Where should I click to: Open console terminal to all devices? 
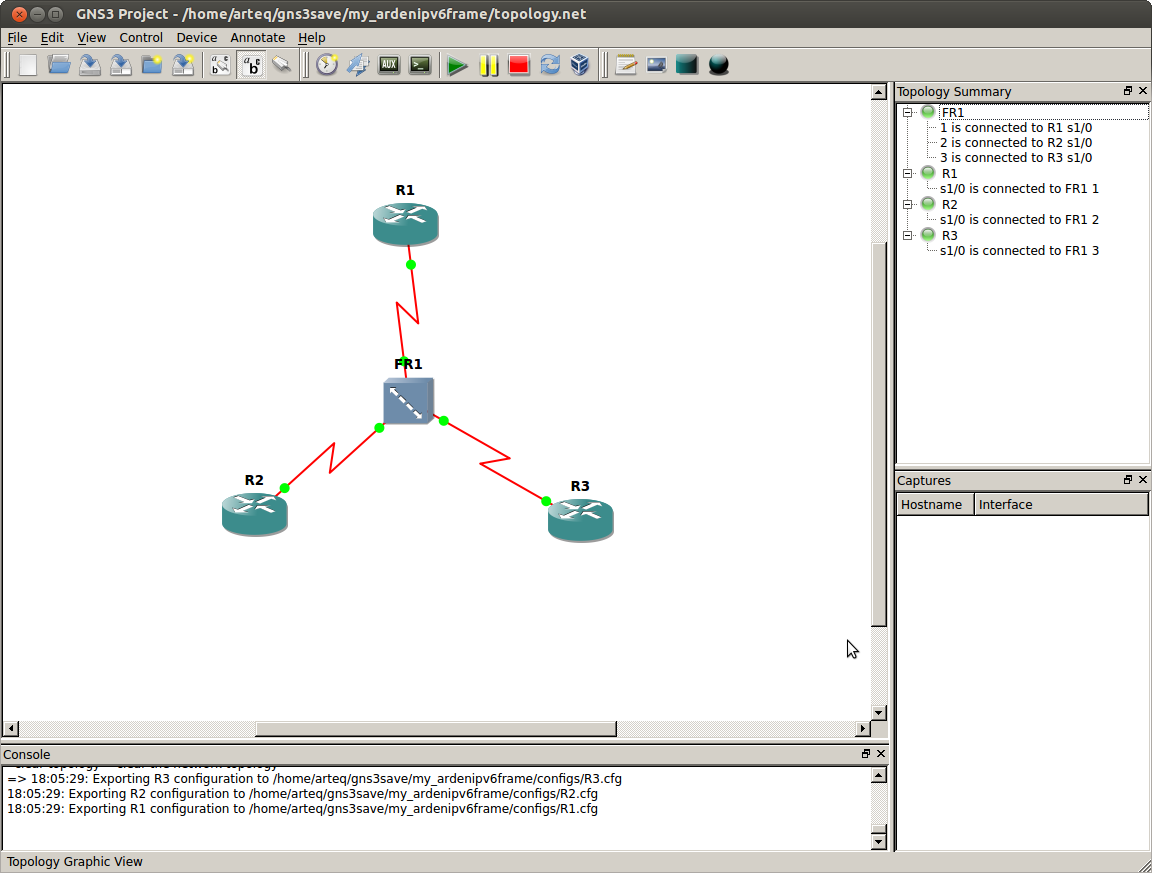(420, 65)
